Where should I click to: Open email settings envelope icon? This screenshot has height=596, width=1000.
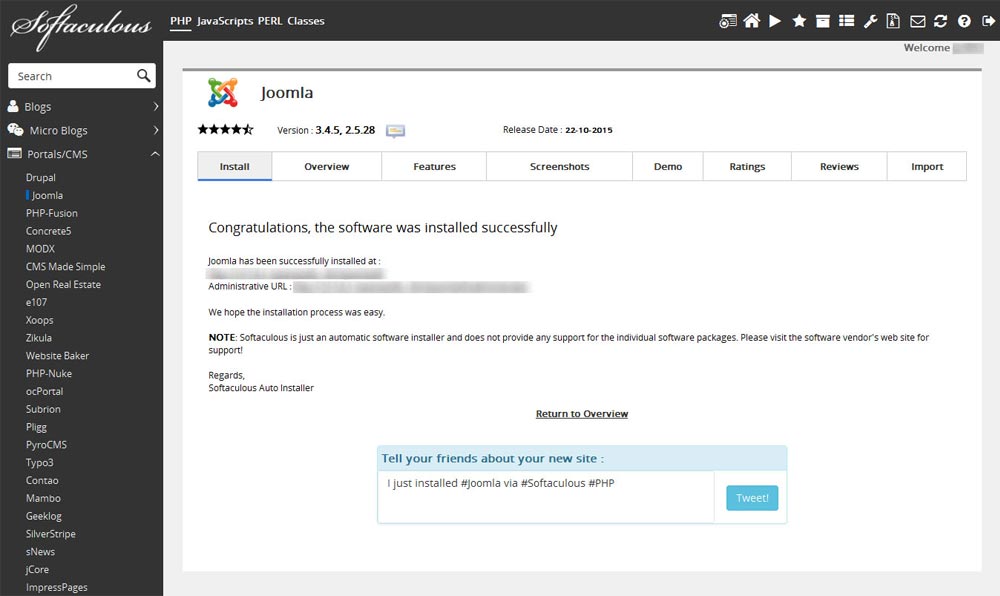[917, 22]
